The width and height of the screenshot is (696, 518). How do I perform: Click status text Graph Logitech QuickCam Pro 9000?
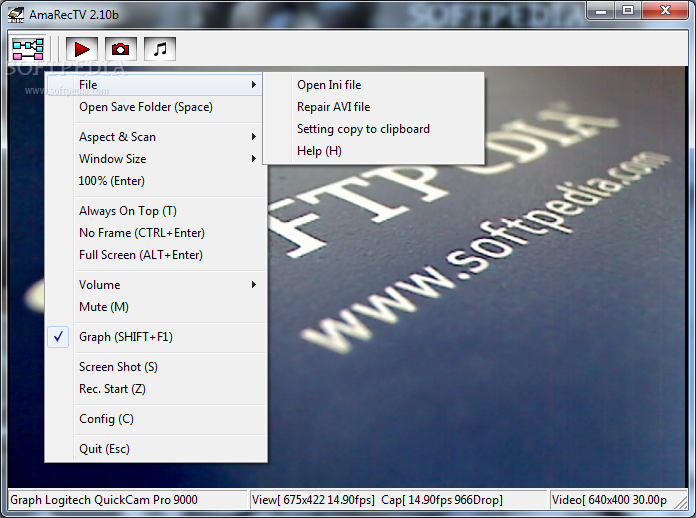point(104,500)
